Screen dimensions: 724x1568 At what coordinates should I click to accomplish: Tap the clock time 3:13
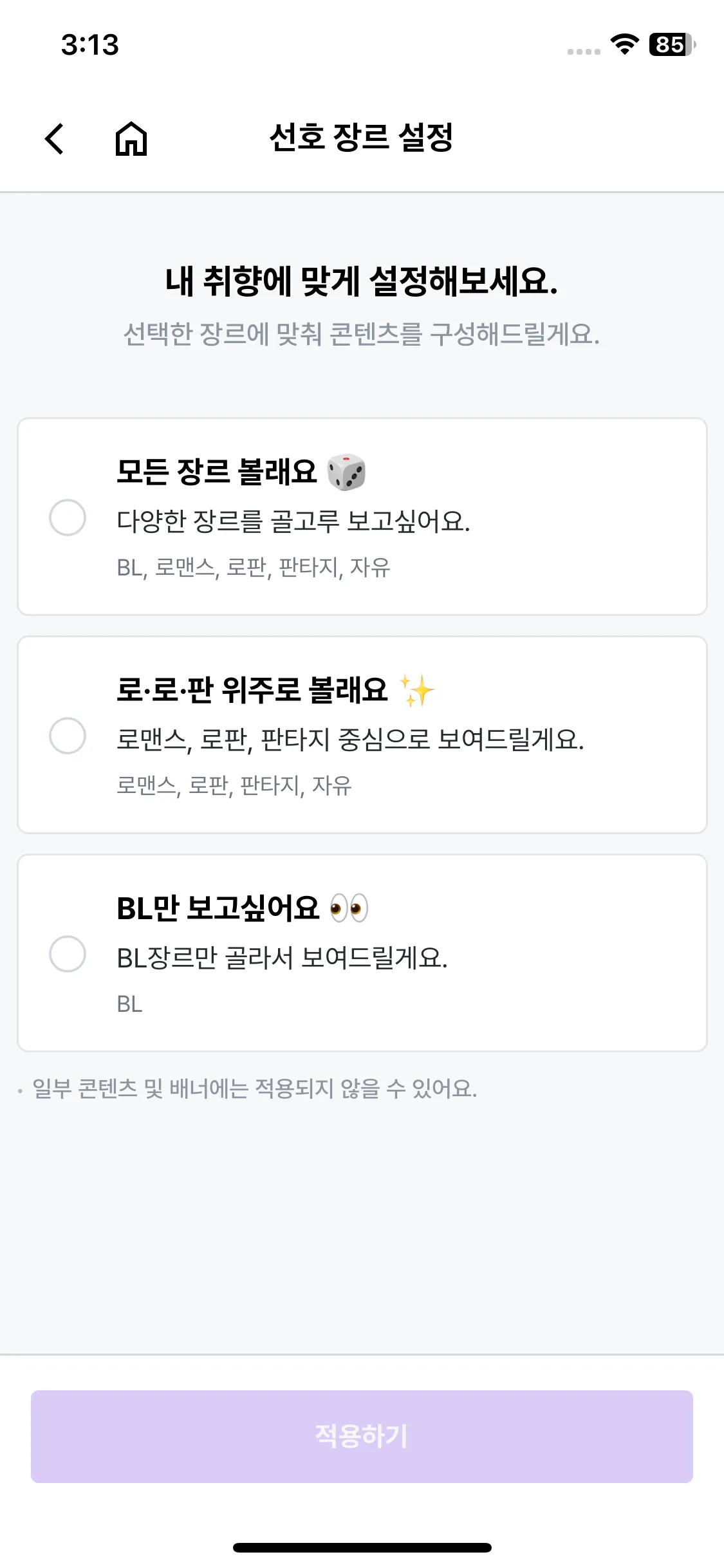pos(90,45)
